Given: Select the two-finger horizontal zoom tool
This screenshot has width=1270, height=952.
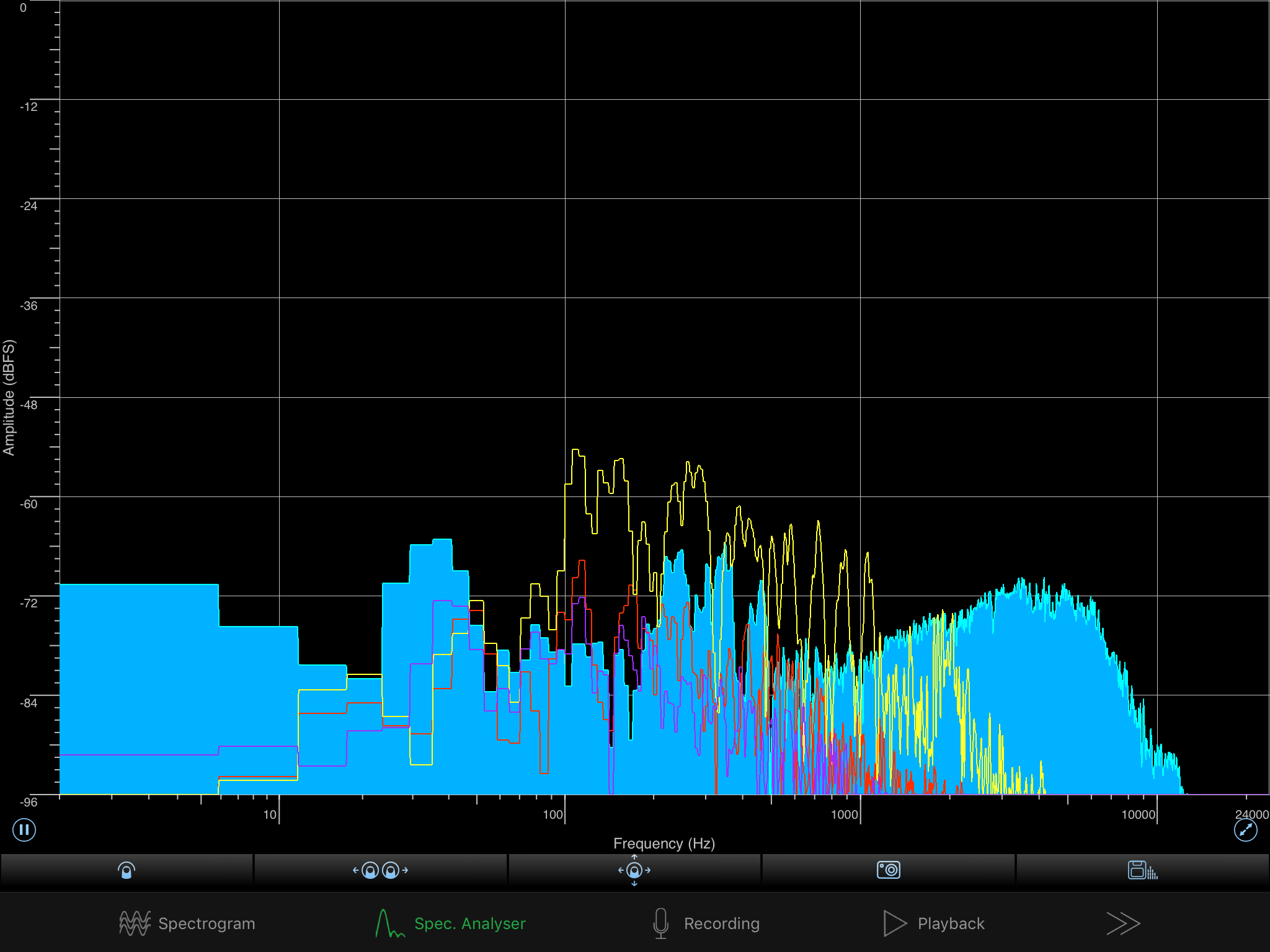Looking at the screenshot, I should point(380,870).
